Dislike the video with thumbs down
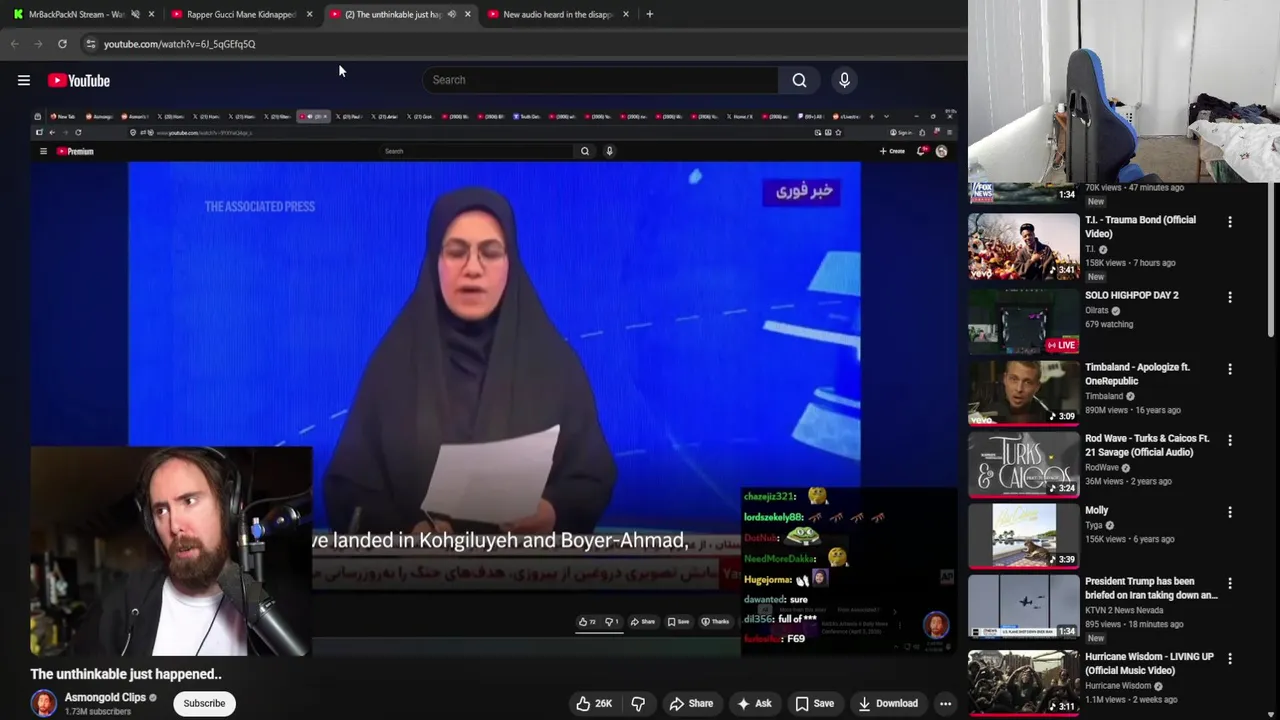 (x=638, y=703)
